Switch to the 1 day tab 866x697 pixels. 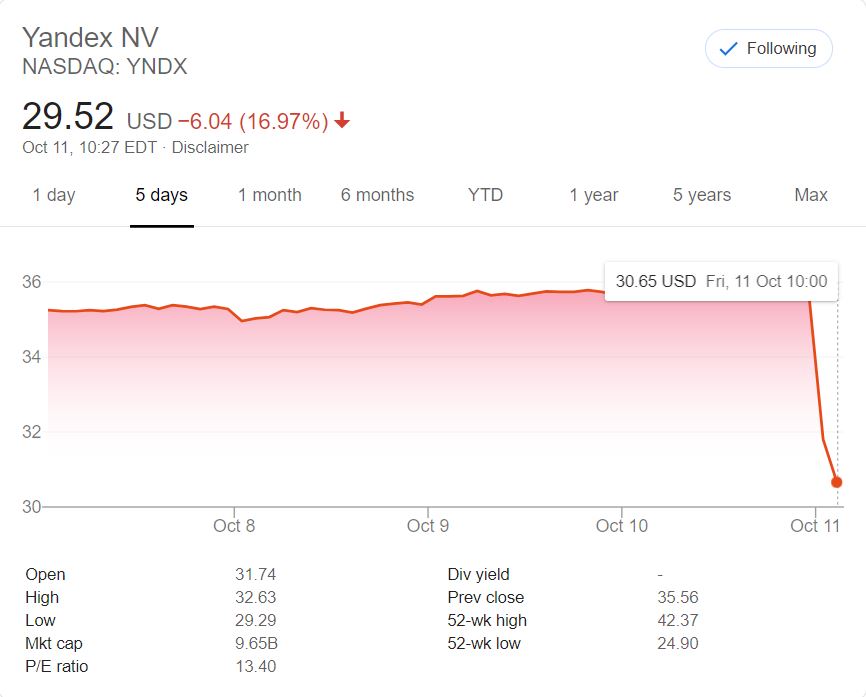(x=54, y=195)
